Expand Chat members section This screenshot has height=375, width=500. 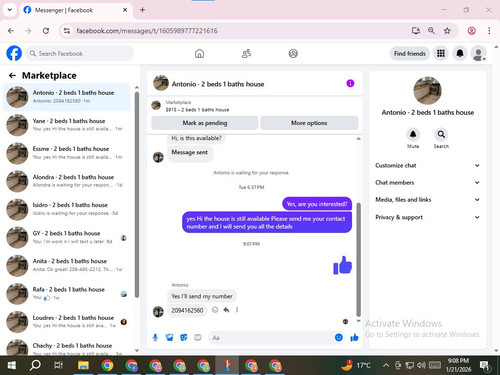[x=427, y=183]
